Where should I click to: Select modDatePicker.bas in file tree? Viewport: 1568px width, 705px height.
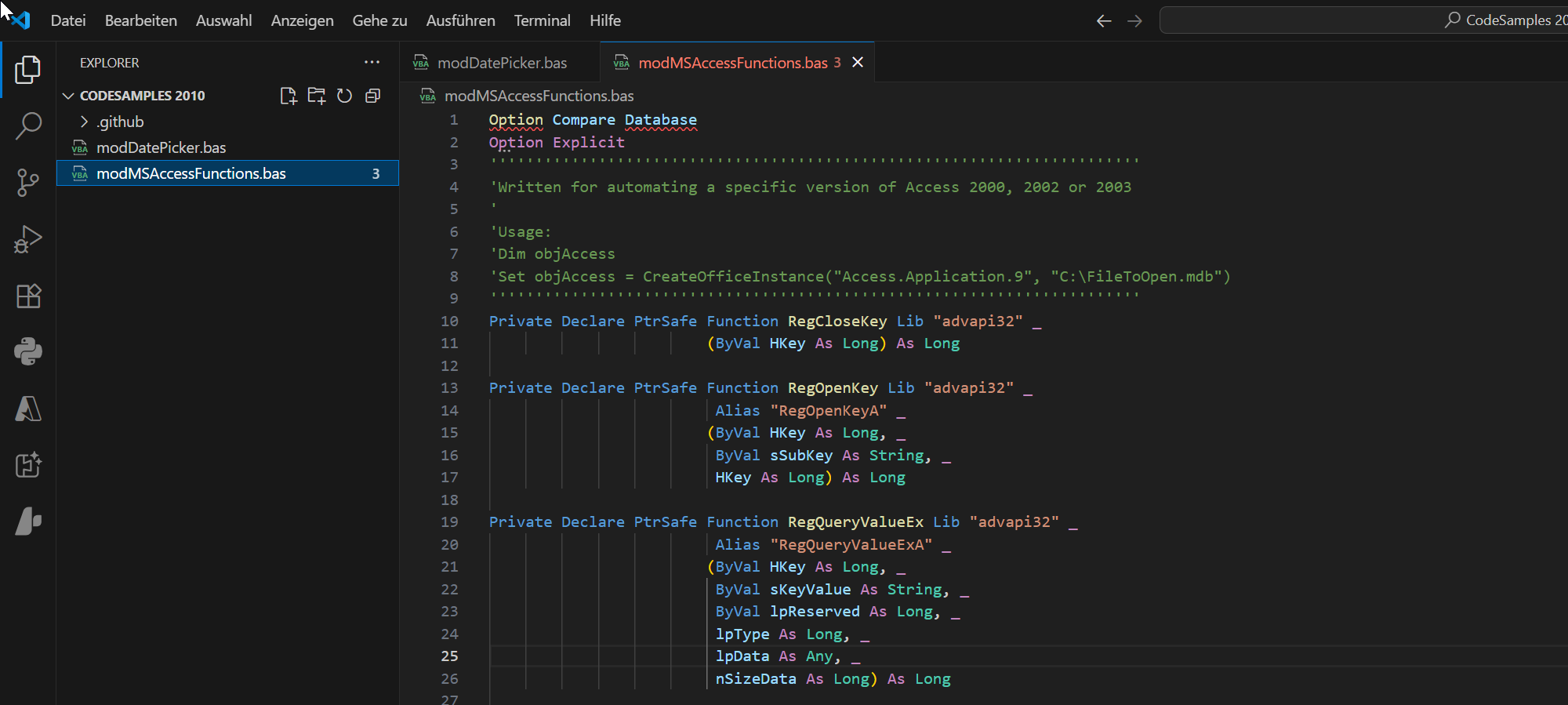[x=161, y=147]
